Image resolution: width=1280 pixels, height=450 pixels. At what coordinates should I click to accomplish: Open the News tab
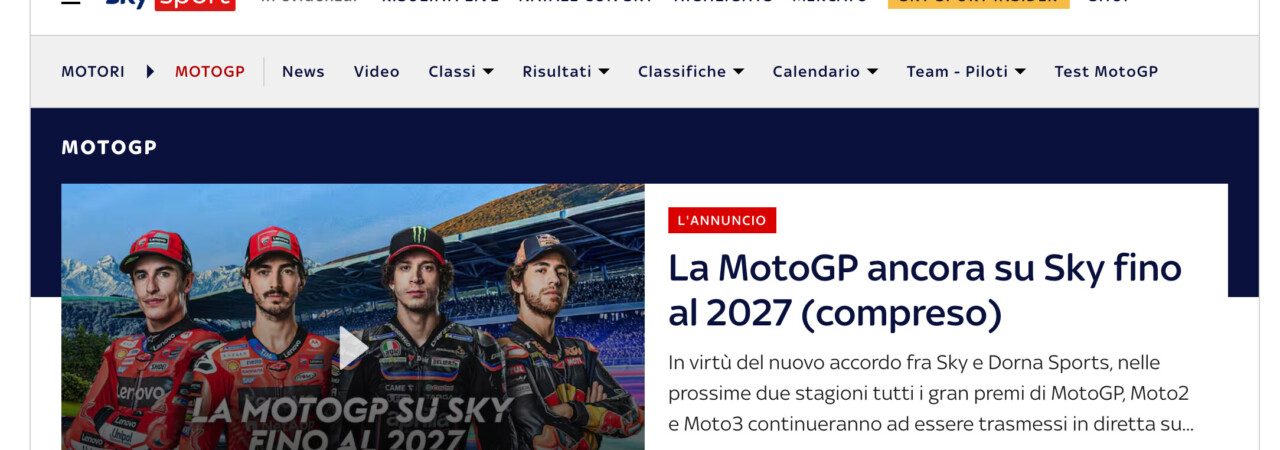pyautogui.click(x=303, y=71)
